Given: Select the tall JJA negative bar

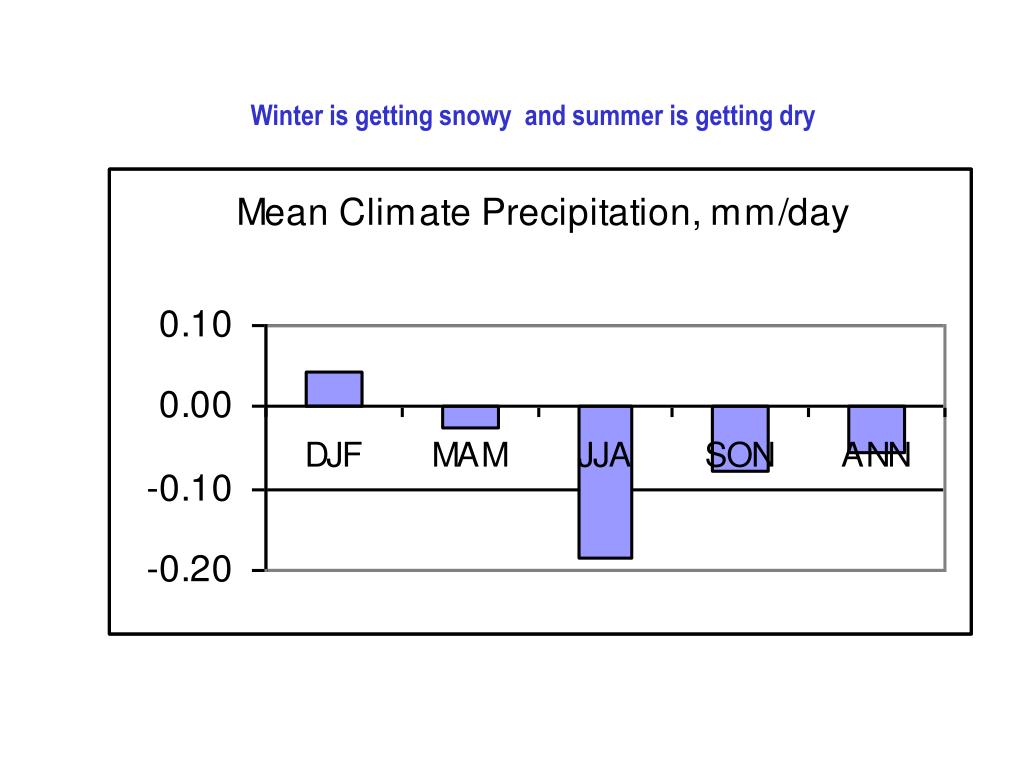Looking at the screenshot, I should (605, 482).
